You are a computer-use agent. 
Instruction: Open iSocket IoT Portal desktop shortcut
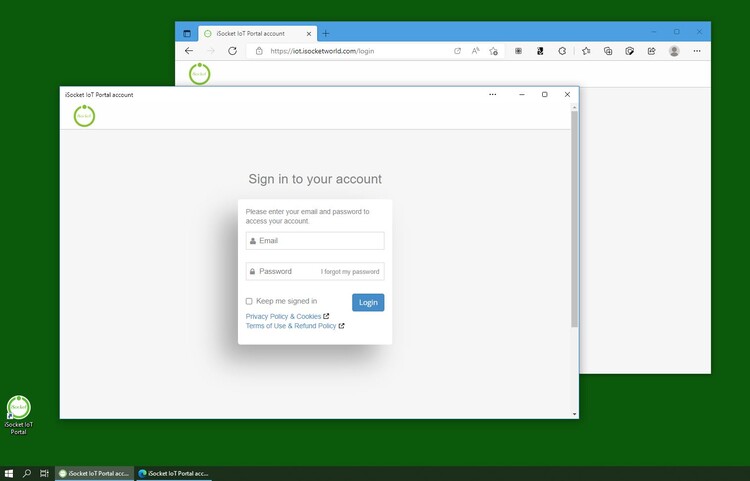click(x=19, y=415)
